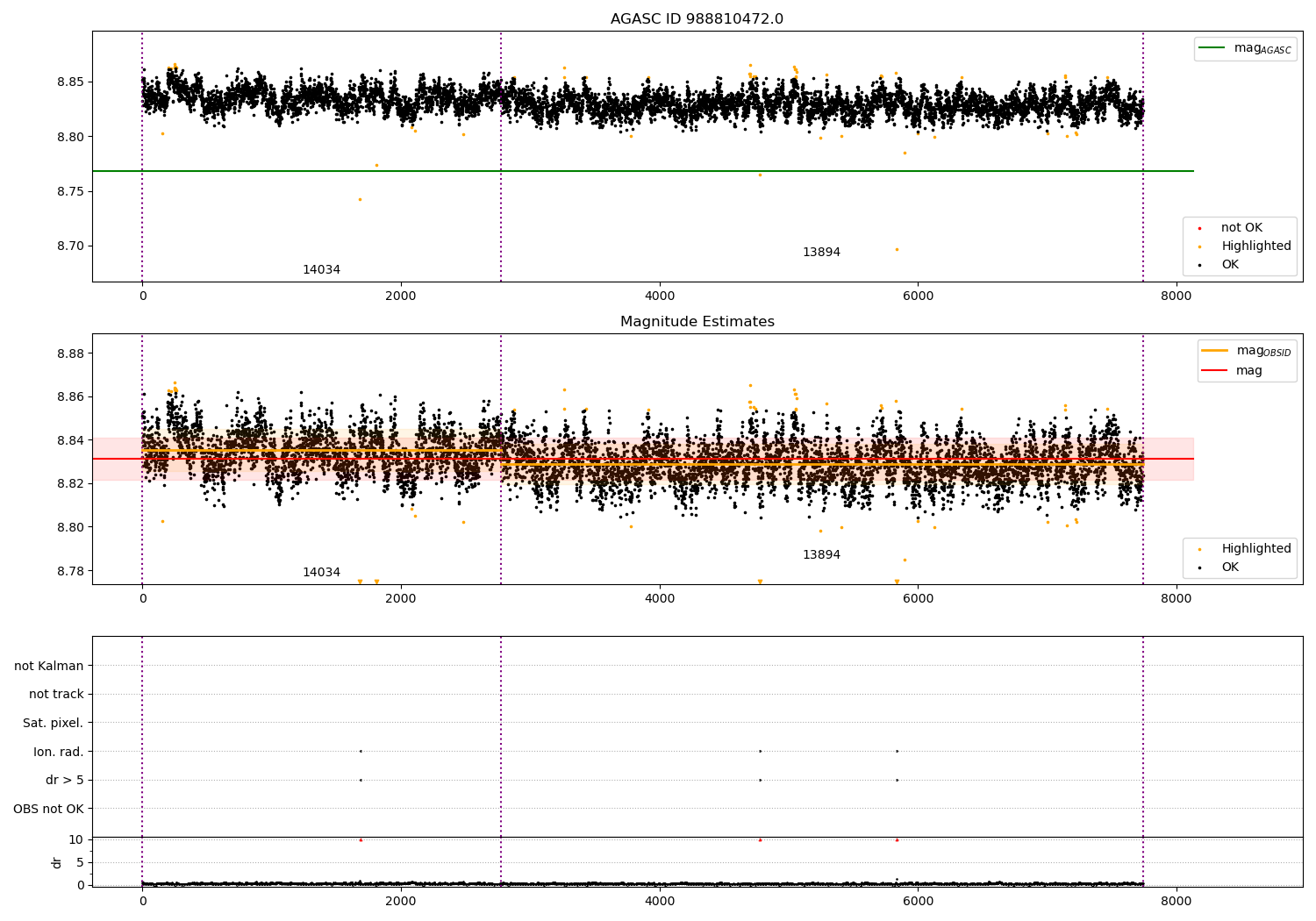The height and width of the screenshot is (921, 1316).
Task: Click the 14034 obsid label in top plot
Action: (321, 270)
